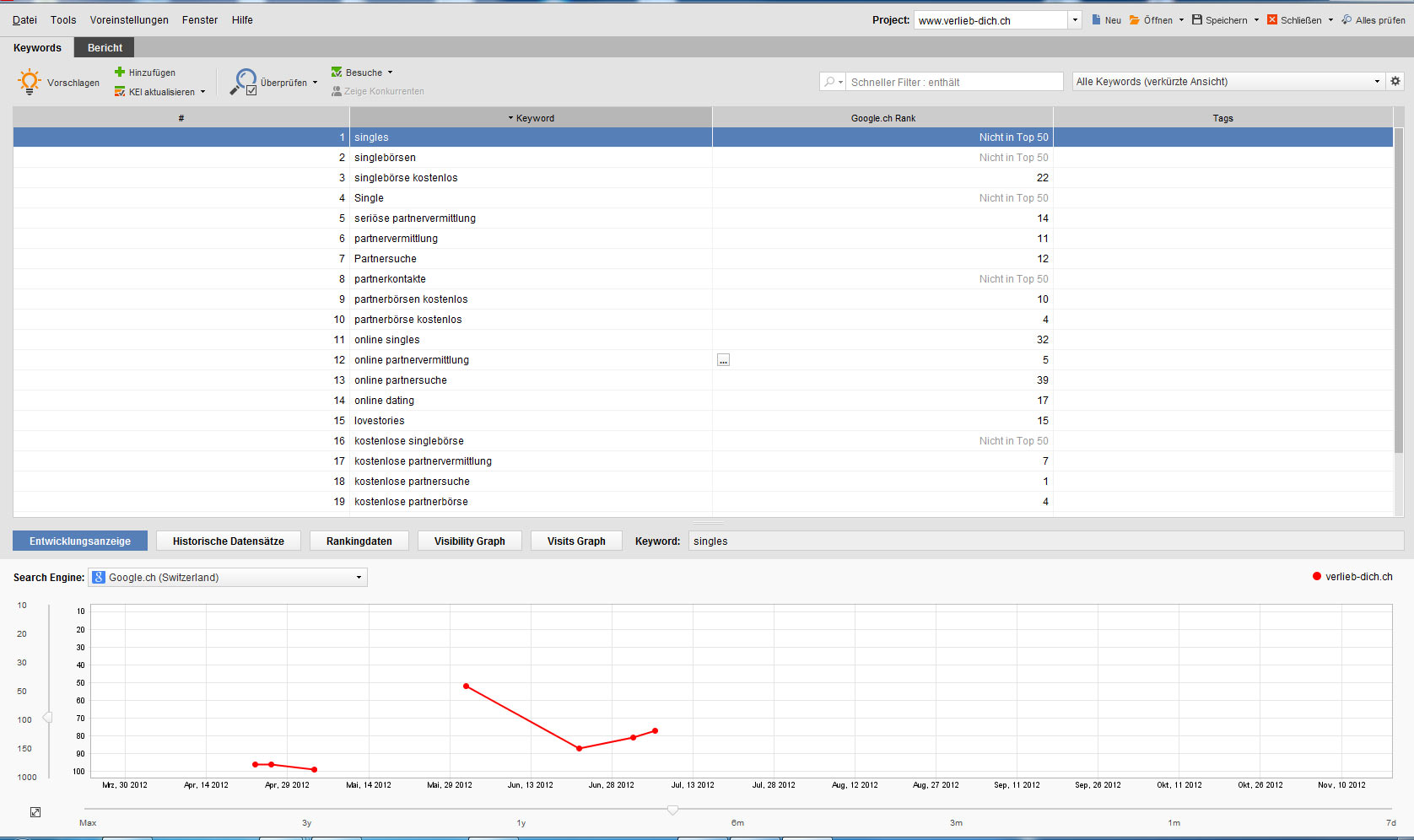Click the time range slider handle
The height and width of the screenshot is (840, 1414).
point(672,810)
